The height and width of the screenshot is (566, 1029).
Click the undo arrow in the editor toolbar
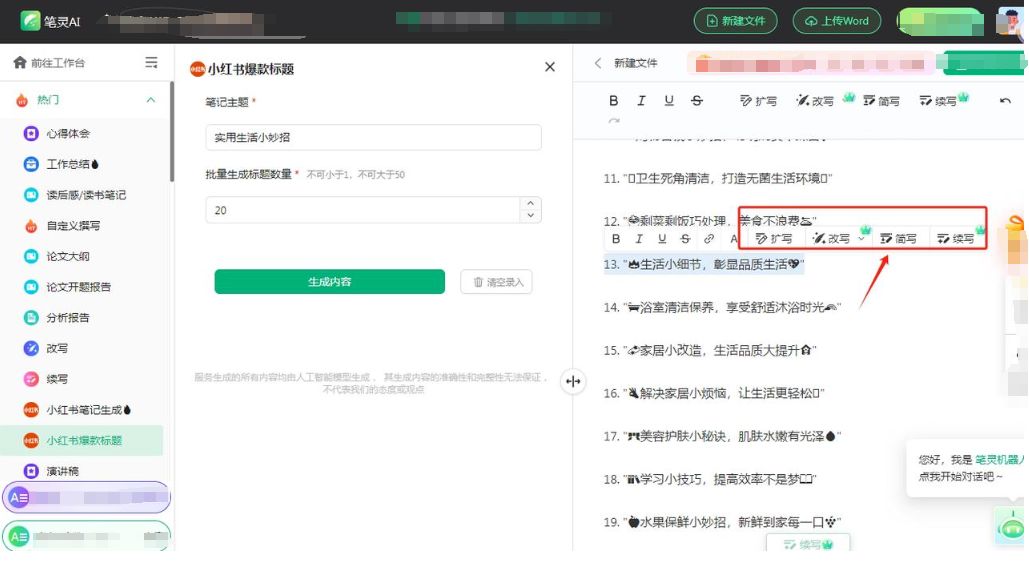[x=1005, y=100]
